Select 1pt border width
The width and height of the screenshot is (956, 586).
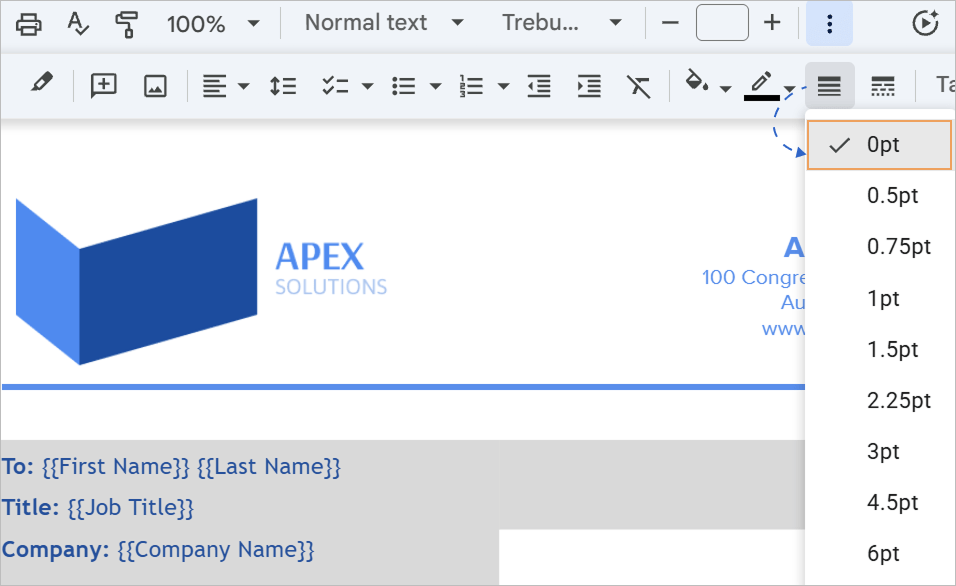879,298
